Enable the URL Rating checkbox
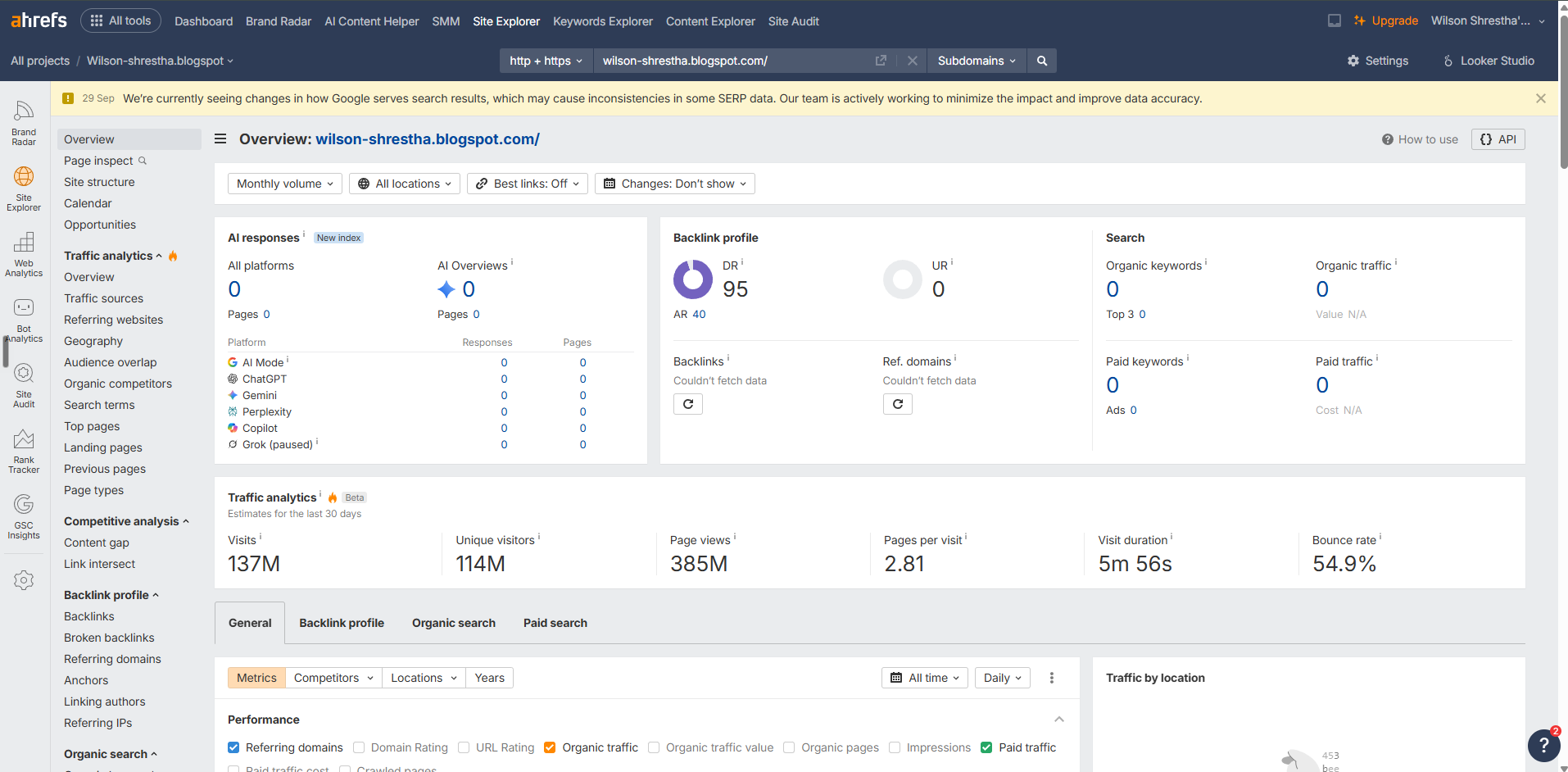1568x772 pixels. point(464,747)
